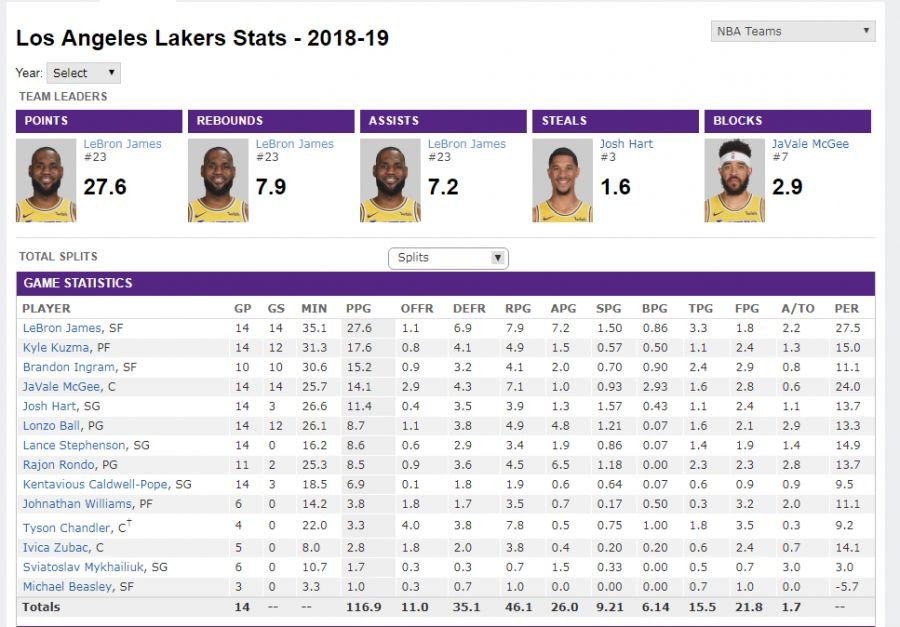Click the POINTS leader header
This screenshot has height=627, width=900.
coord(99,121)
